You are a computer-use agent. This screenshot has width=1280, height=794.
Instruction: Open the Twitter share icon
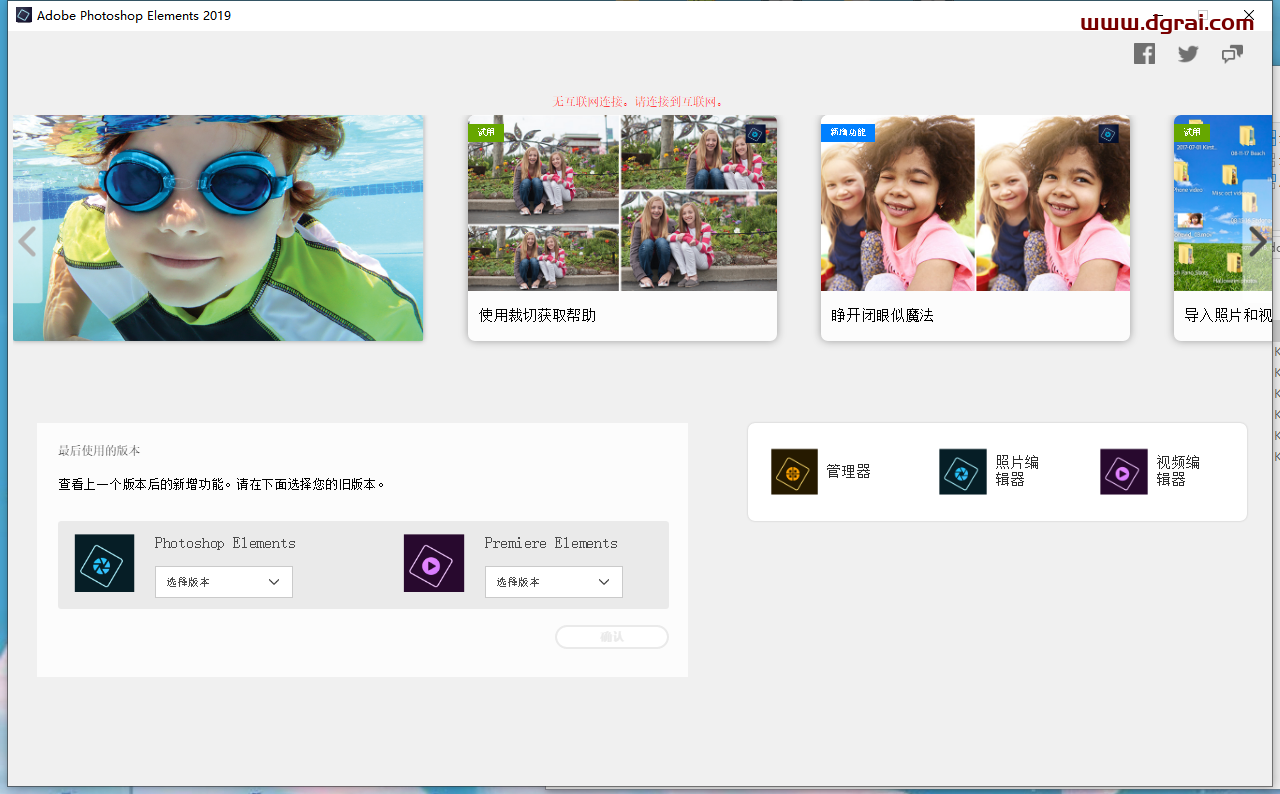pos(1188,54)
